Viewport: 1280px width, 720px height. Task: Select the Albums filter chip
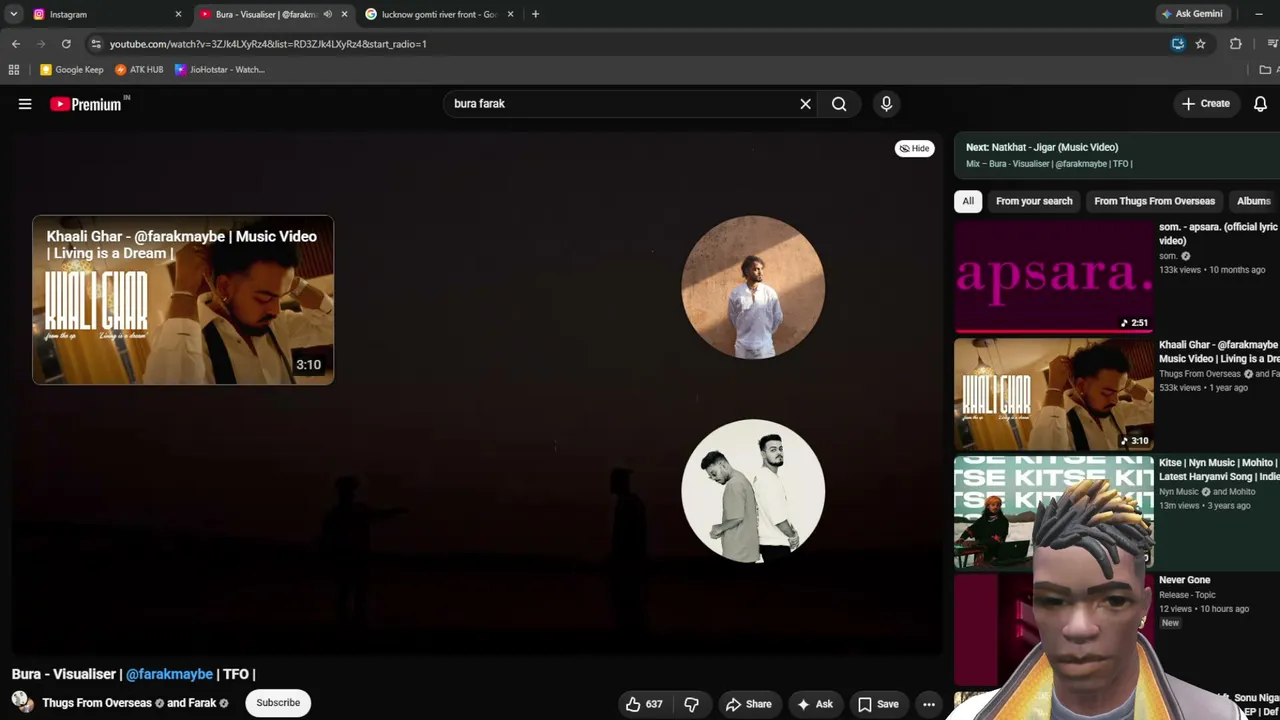tap(1254, 201)
